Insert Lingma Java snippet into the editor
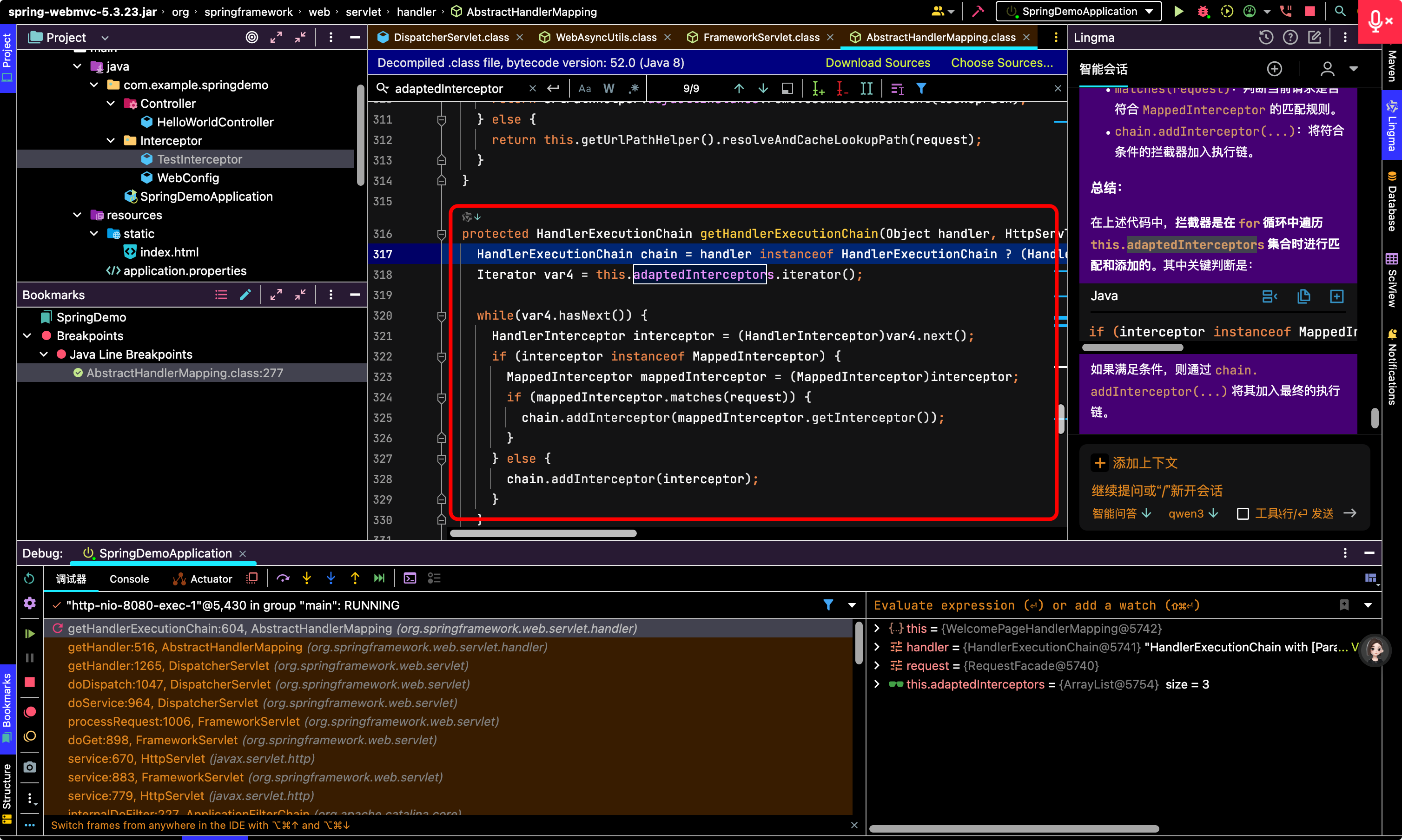The image size is (1402, 840). tap(1337, 296)
